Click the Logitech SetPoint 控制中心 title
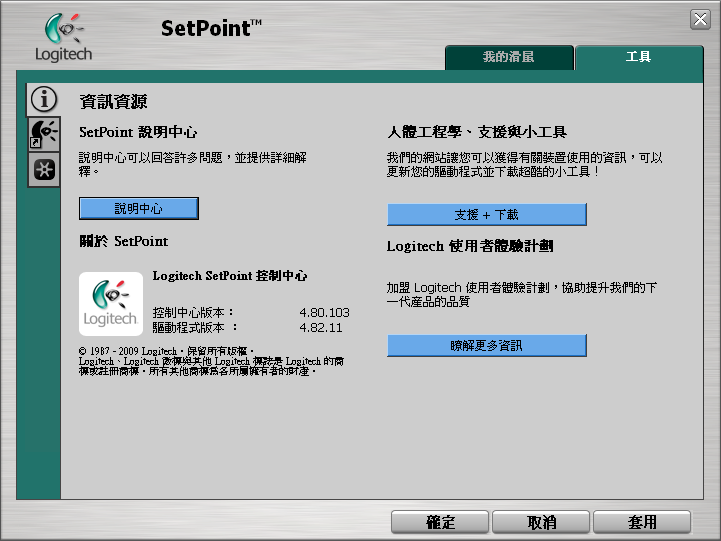 (x=229, y=276)
